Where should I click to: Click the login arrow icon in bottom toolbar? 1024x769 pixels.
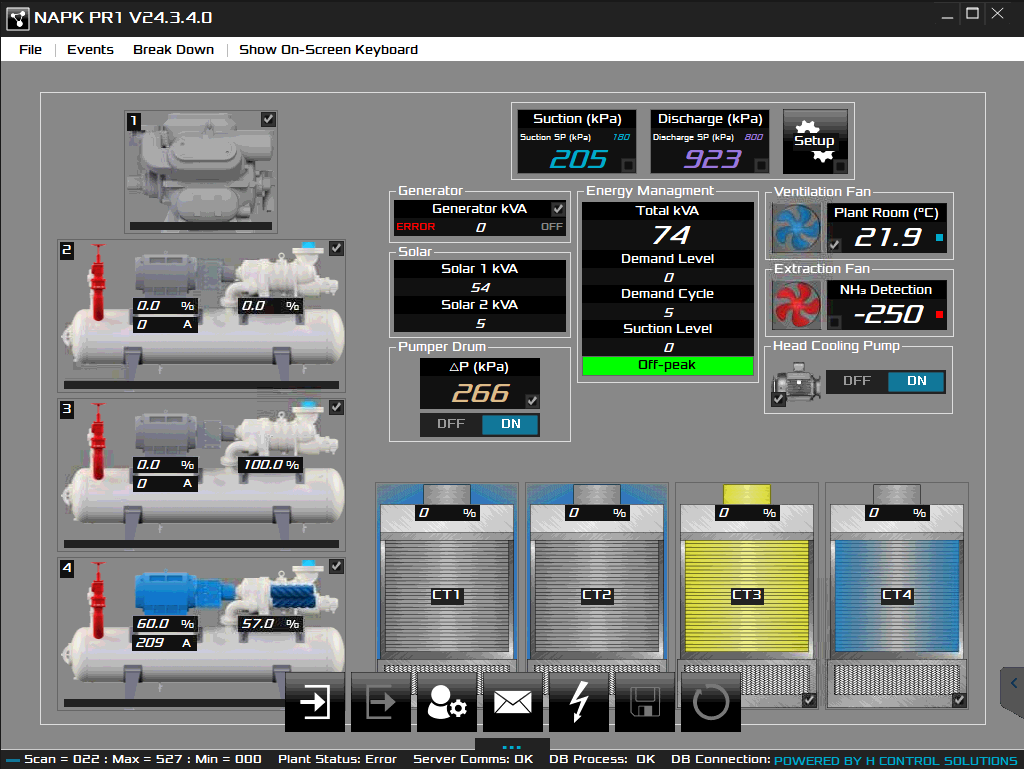pyautogui.click(x=315, y=702)
